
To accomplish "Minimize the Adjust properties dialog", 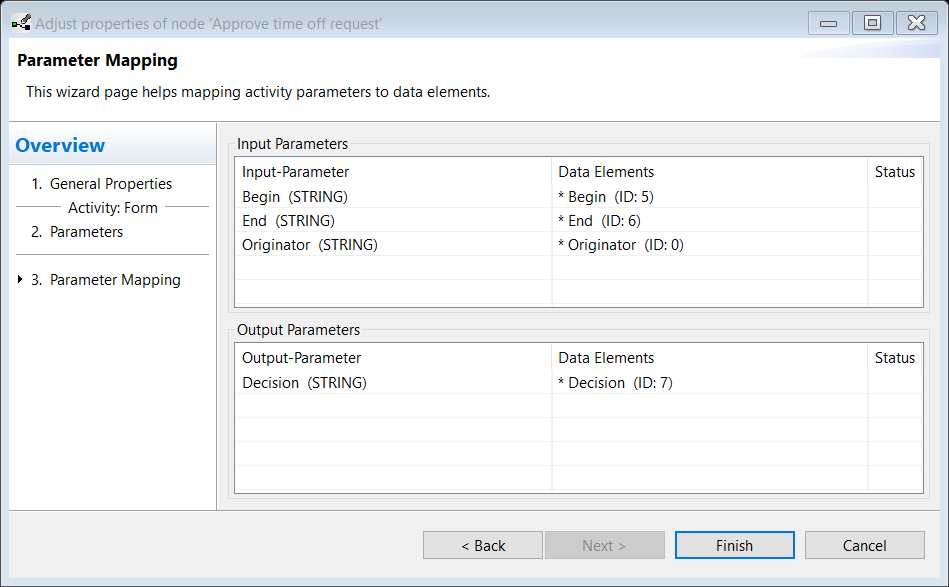I will click(829, 23).
